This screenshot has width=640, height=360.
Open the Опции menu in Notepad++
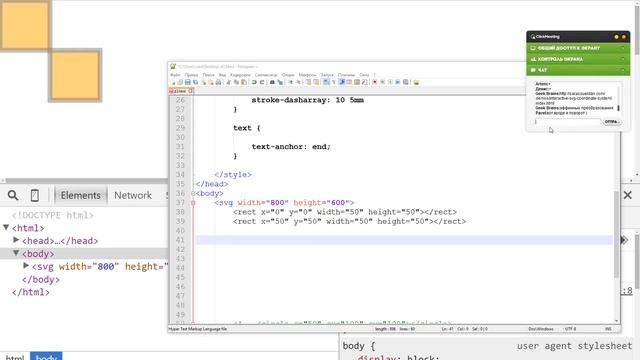[288, 75]
